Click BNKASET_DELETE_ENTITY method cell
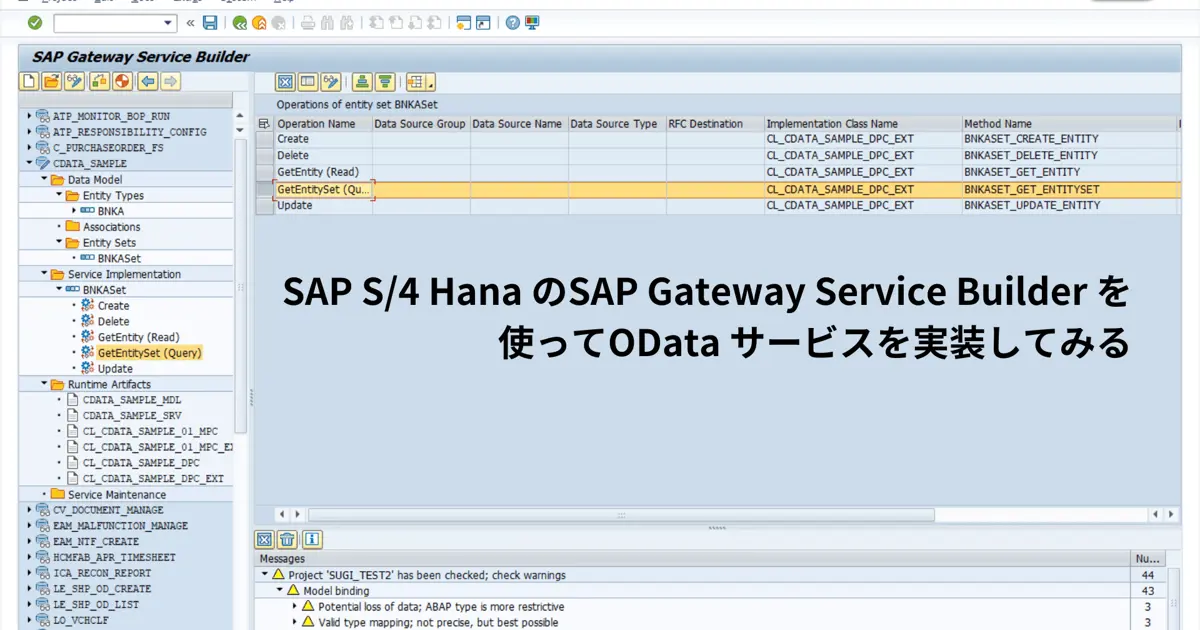Screen dimensions: 1200x630 1069,155
